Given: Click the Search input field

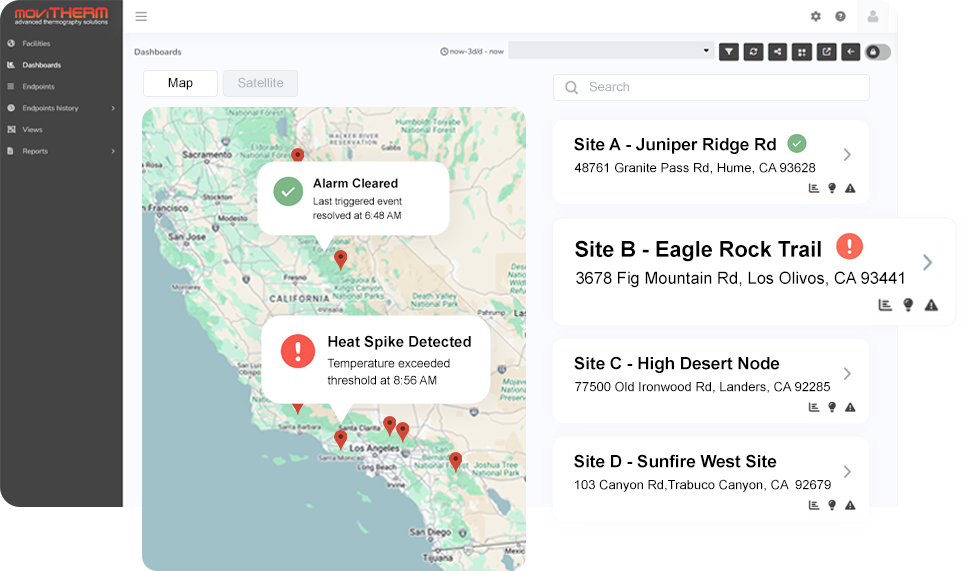Looking at the screenshot, I should [x=711, y=87].
